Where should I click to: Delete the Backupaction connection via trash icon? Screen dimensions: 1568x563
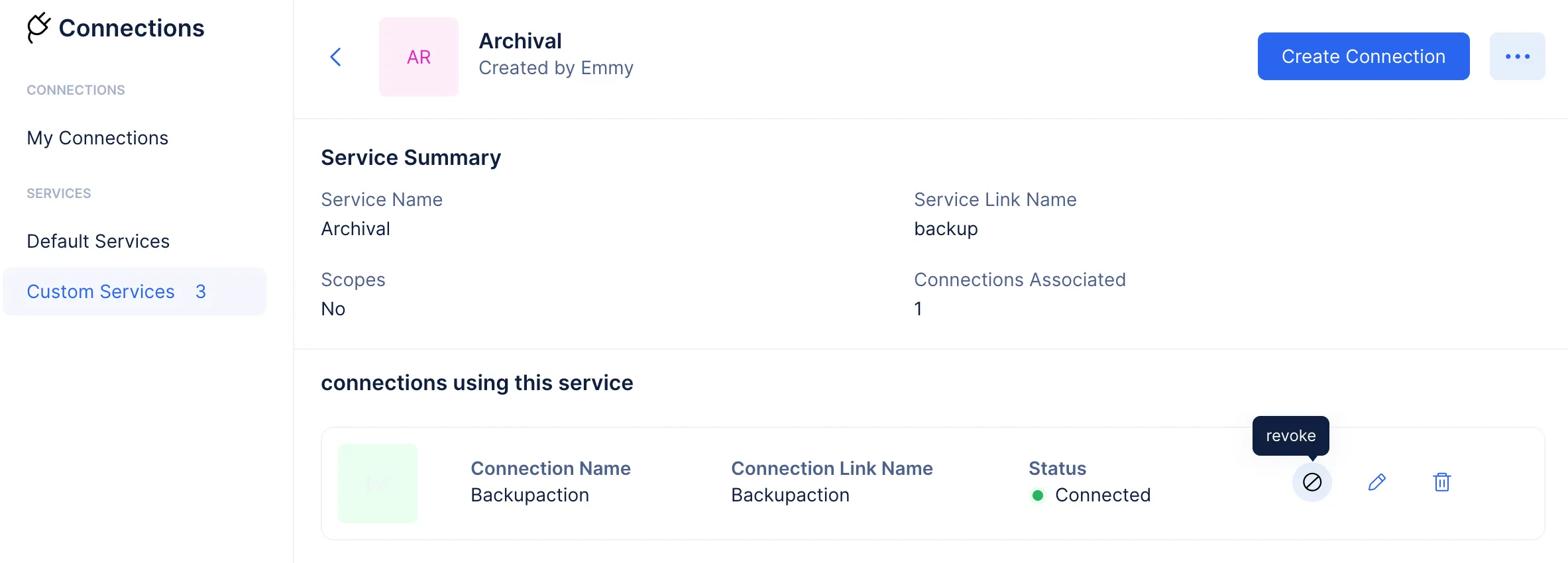click(1442, 482)
